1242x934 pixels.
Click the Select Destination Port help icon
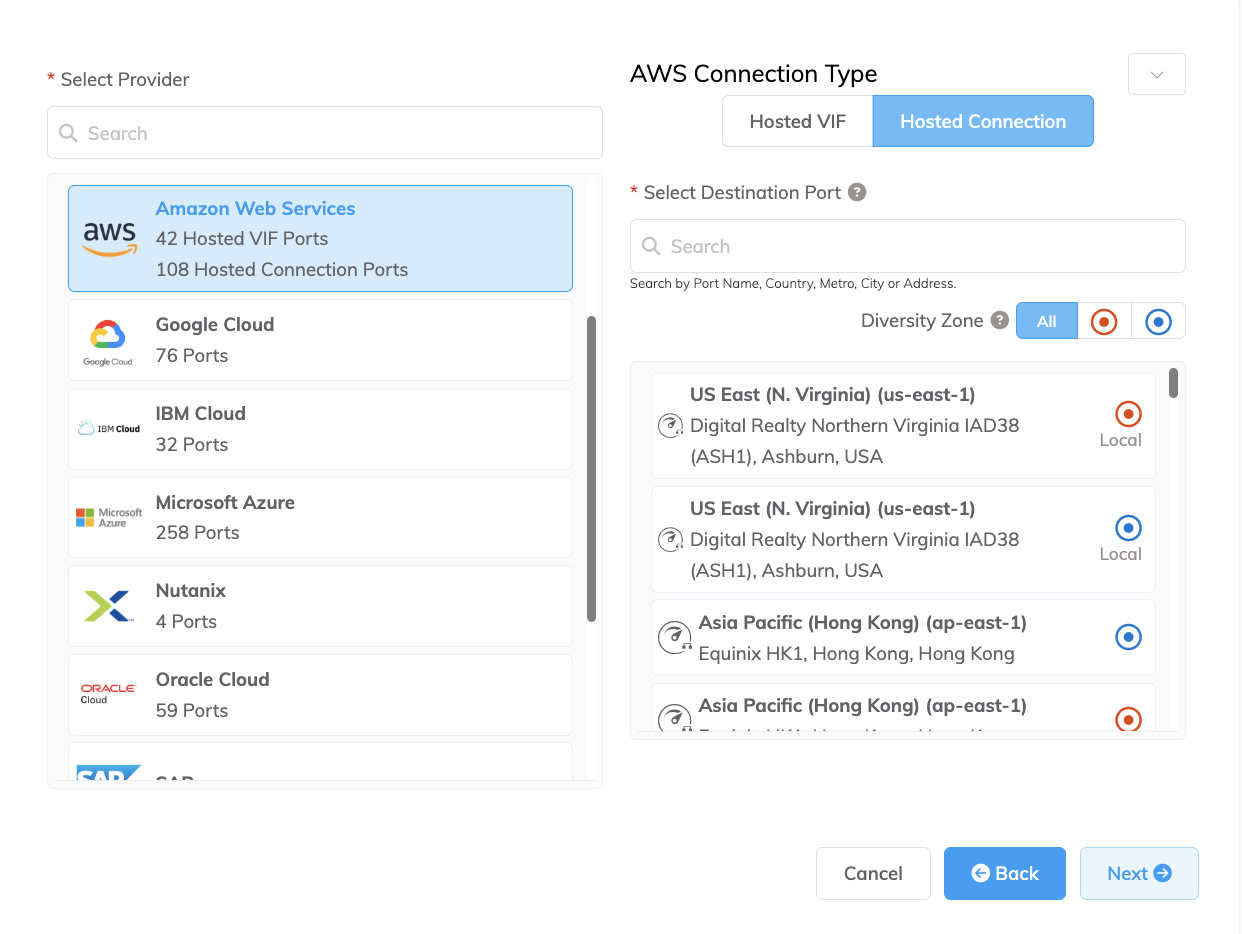click(857, 192)
